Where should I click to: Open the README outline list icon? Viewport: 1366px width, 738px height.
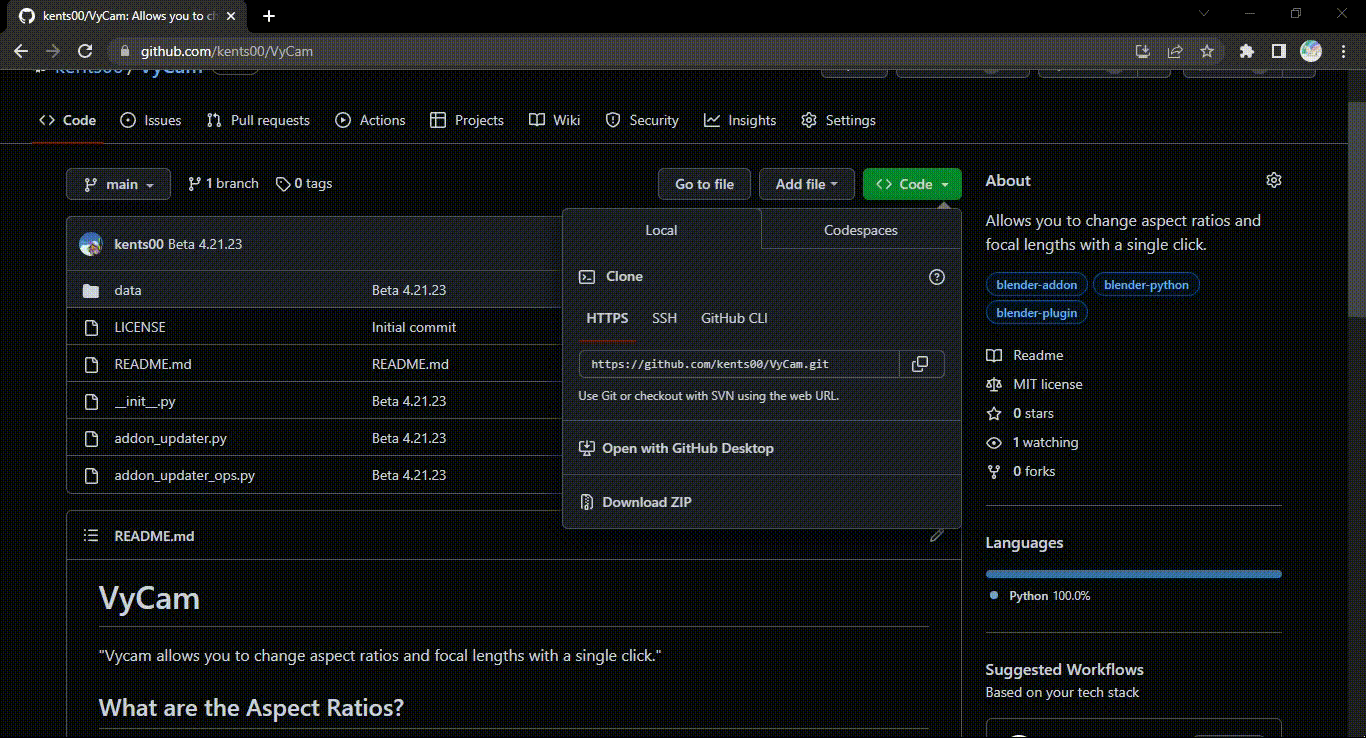[91, 536]
